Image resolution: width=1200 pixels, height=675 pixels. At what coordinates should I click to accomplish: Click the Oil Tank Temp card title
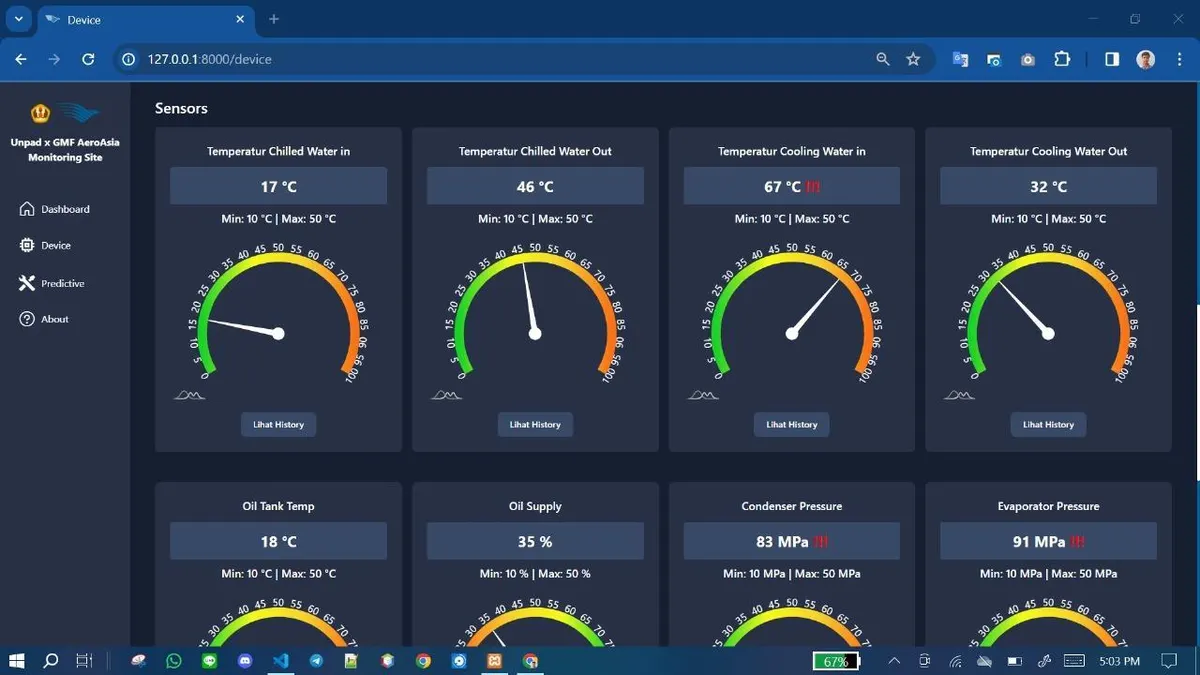tap(278, 506)
